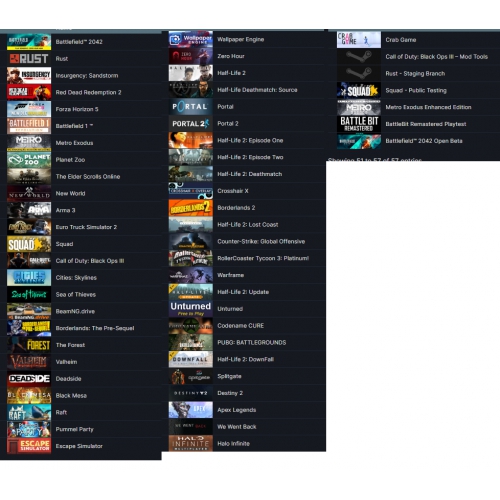Open the 'Codename CURE' entry
This screenshot has width=500, height=500.
point(240,326)
